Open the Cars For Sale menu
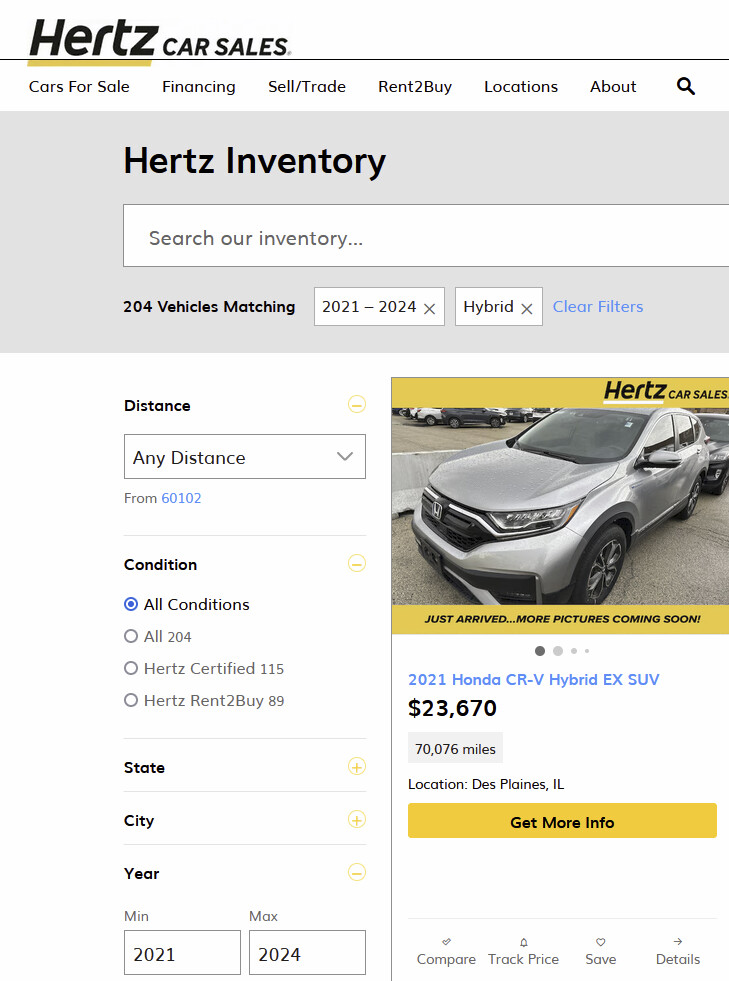This screenshot has height=981, width=729. pyautogui.click(x=79, y=86)
